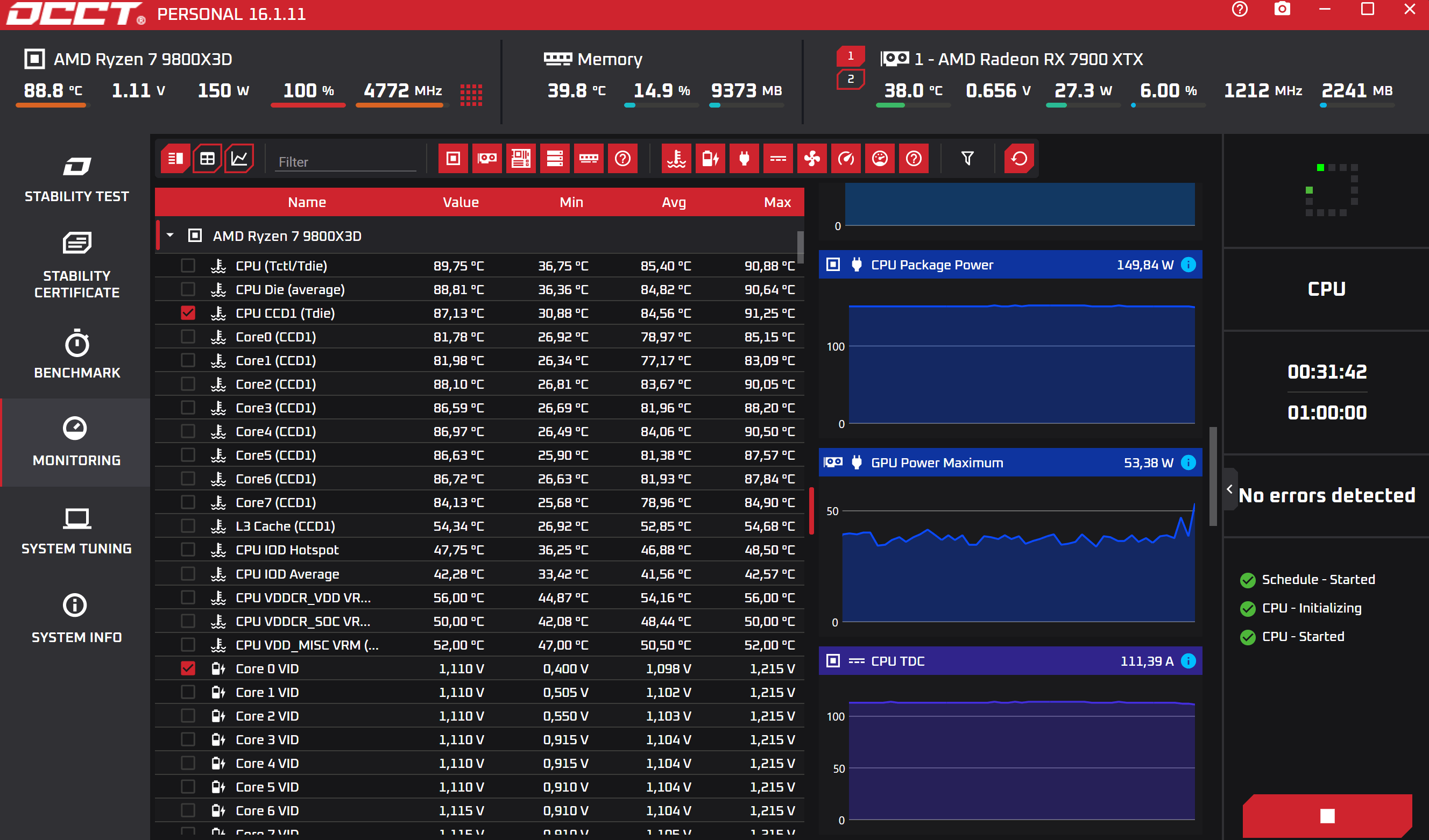Click the CPU temperature bar under 88.8 °C
Viewport: 1429px width, 840px height.
(x=52, y=105)
